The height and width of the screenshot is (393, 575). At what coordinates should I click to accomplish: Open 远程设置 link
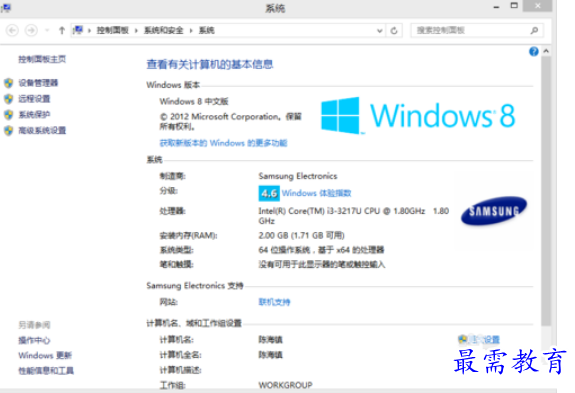34,99
